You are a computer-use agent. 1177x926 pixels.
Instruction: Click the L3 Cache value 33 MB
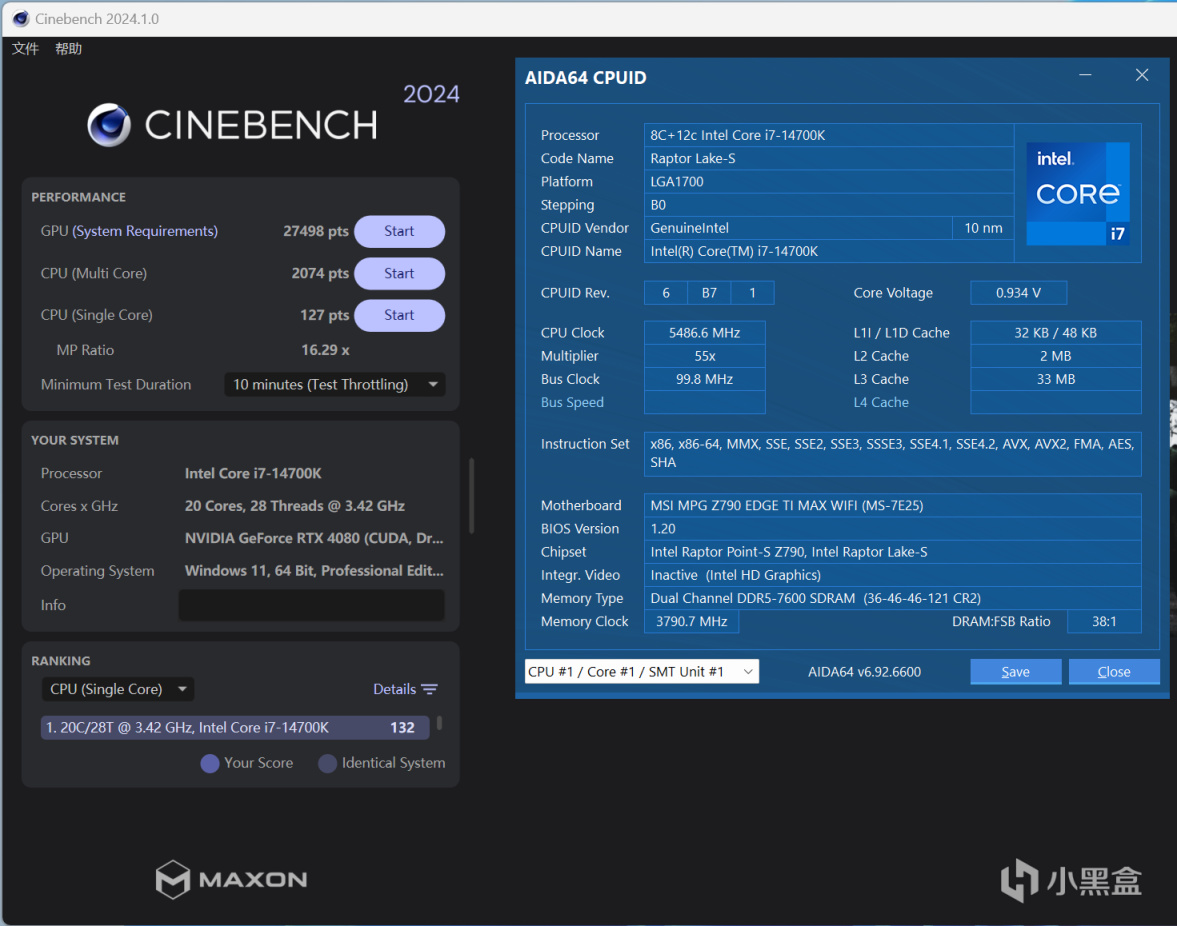point(1055,379)
